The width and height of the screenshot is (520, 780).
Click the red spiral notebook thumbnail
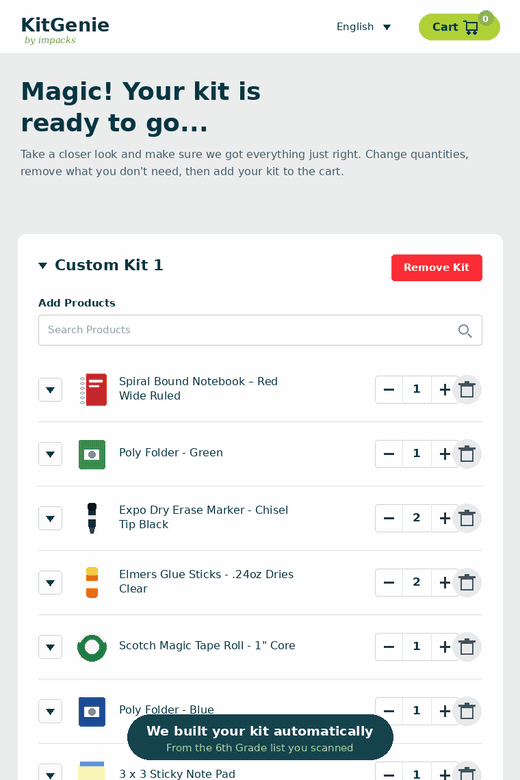(93, 390)
